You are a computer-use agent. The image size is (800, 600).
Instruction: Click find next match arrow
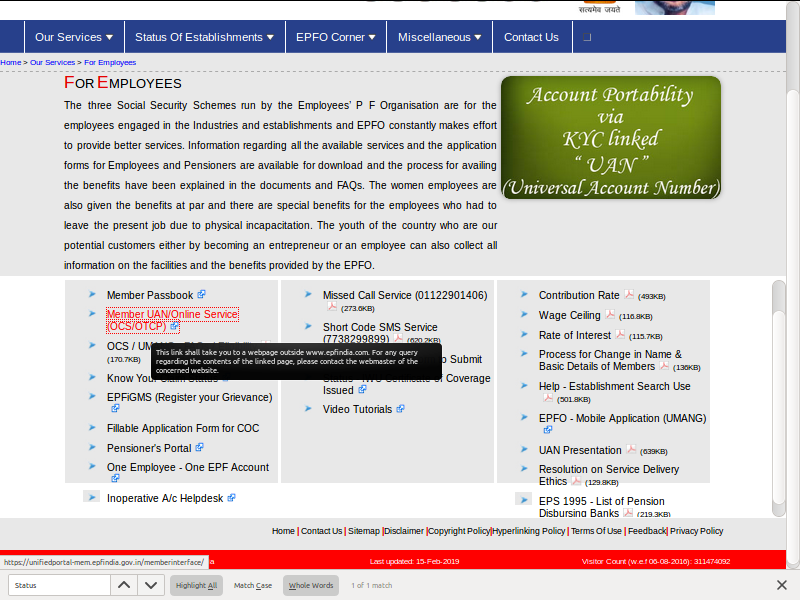click(x=151, y=585)
